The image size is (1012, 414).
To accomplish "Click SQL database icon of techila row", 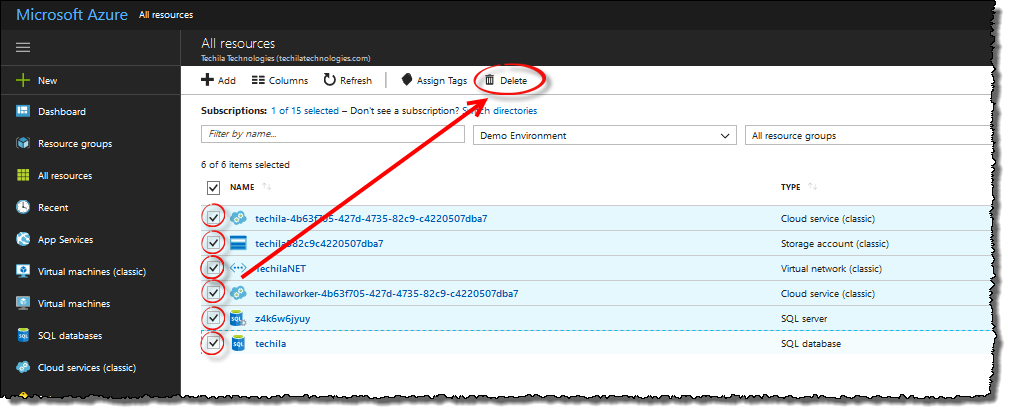I will tap(238, 344).
